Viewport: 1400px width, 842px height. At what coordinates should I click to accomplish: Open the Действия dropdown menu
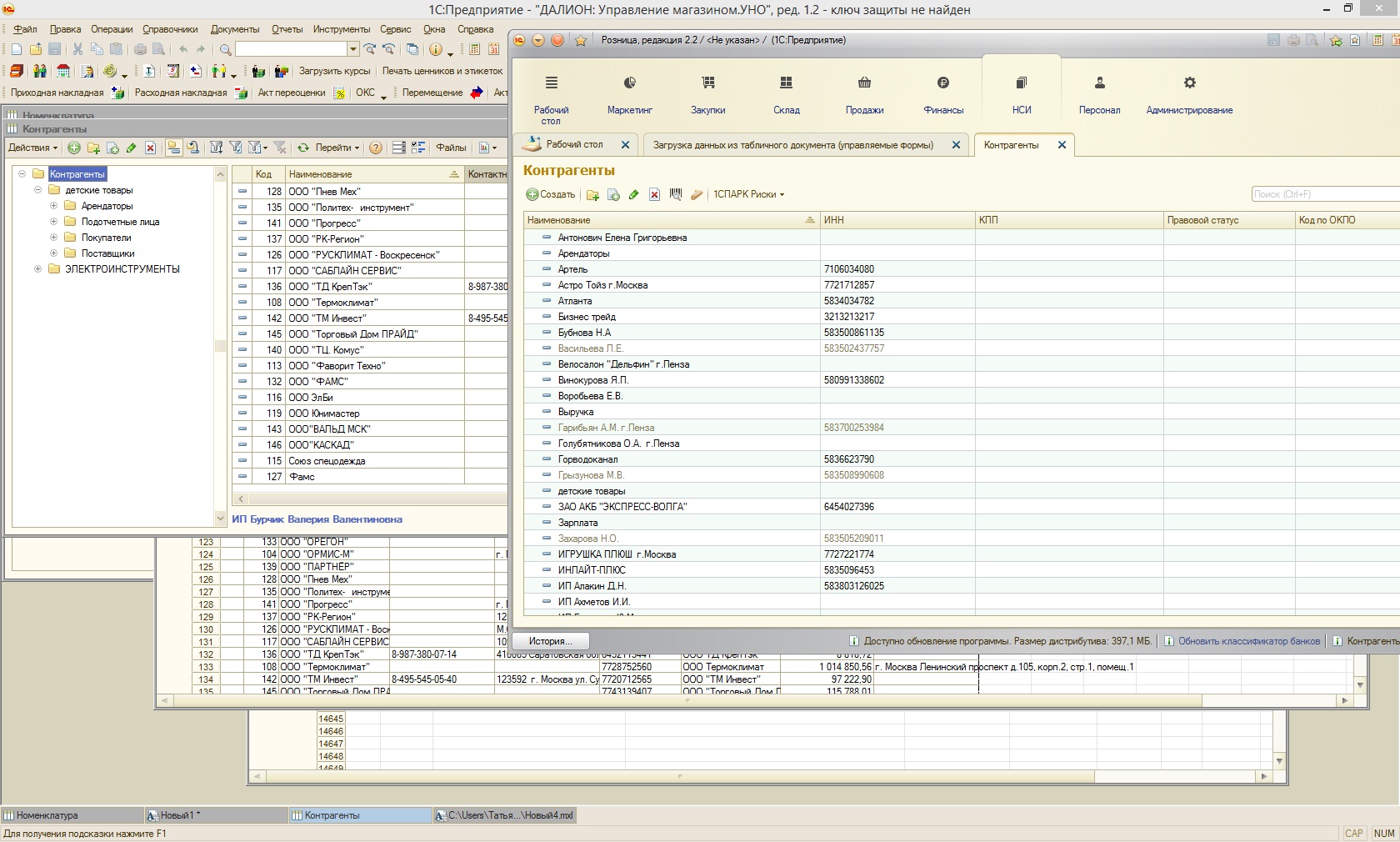tap(33, 148)
